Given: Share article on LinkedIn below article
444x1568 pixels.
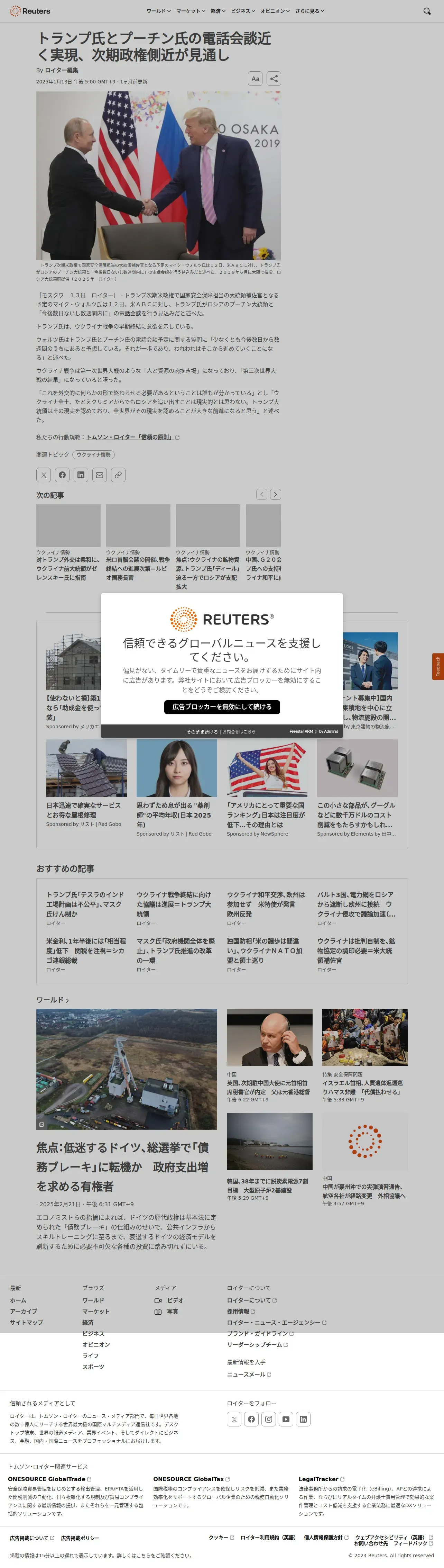Looking at the screenshot, I should 81,475.
